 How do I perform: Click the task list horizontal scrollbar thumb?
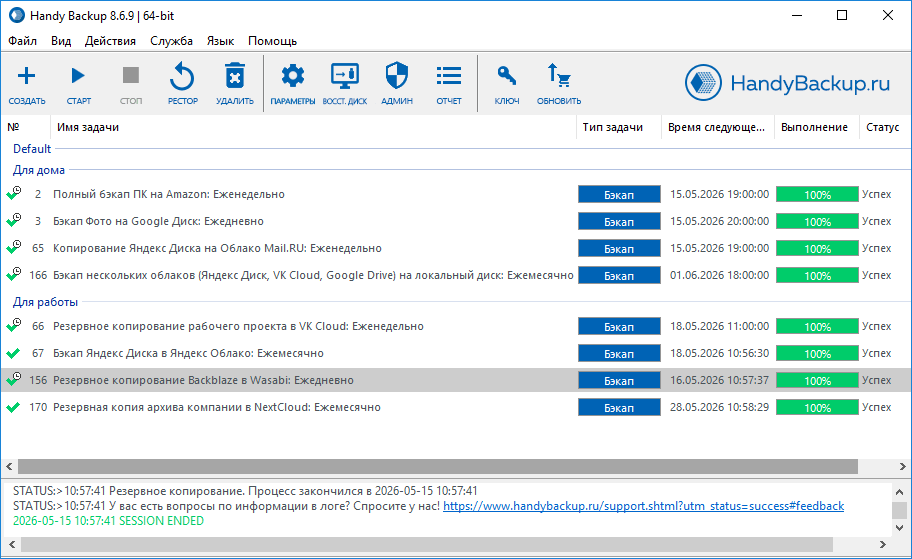click(x=438, y=467)
